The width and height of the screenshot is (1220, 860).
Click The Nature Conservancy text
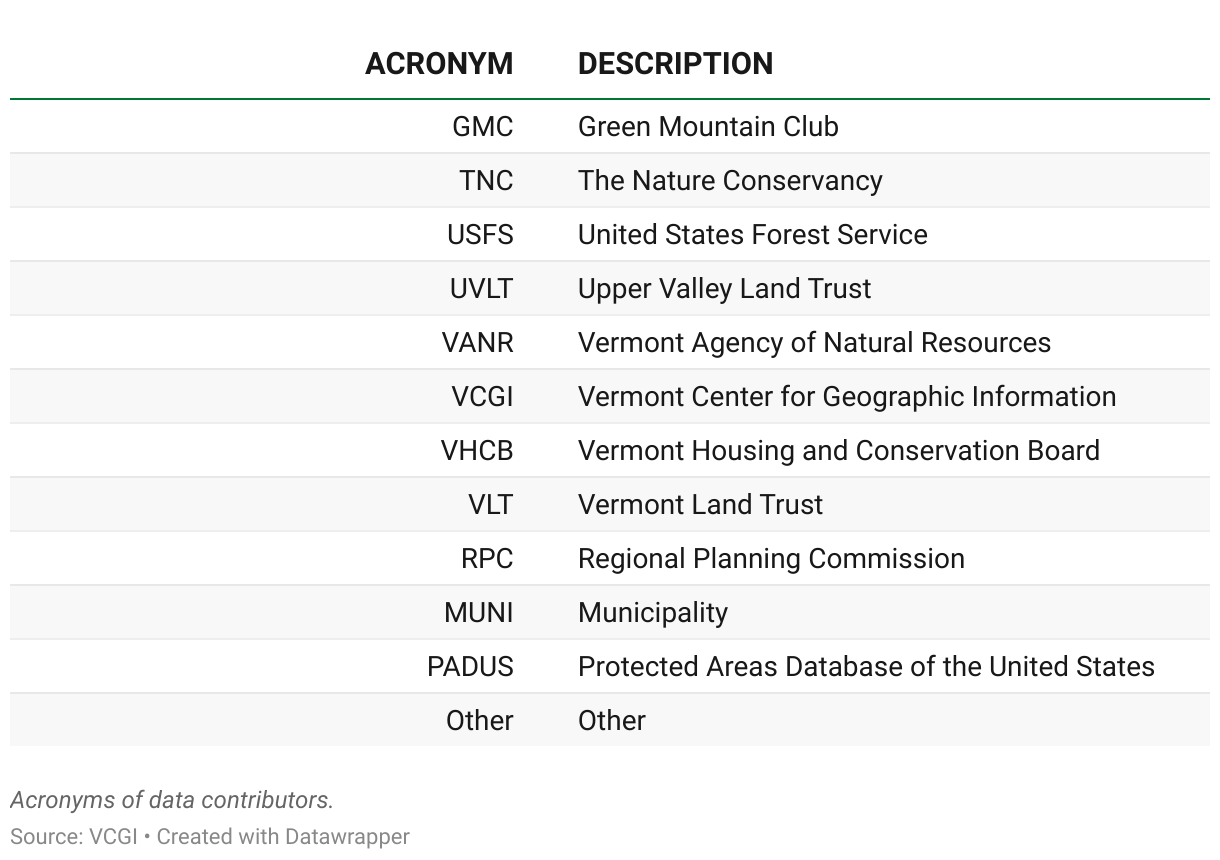(730, 181)
